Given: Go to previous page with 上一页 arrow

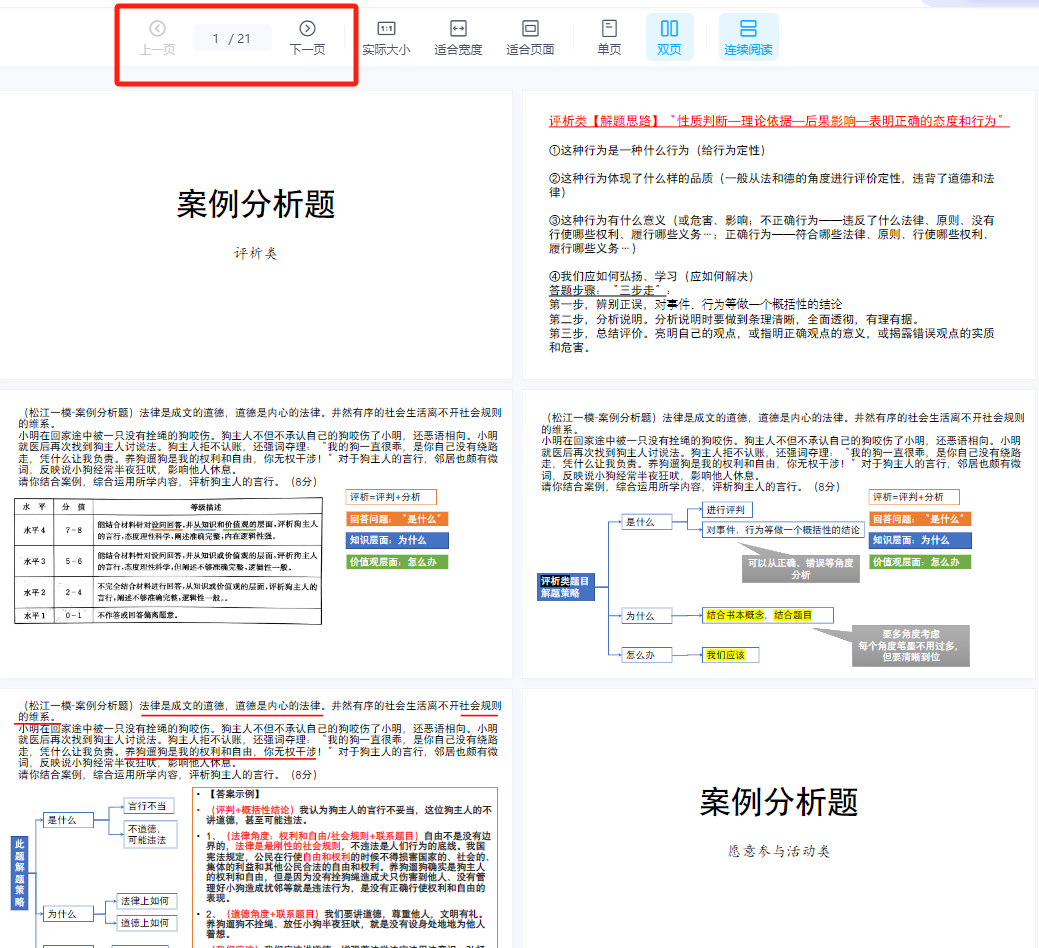Looking at the screenshot, I should (x=157, y=38).
